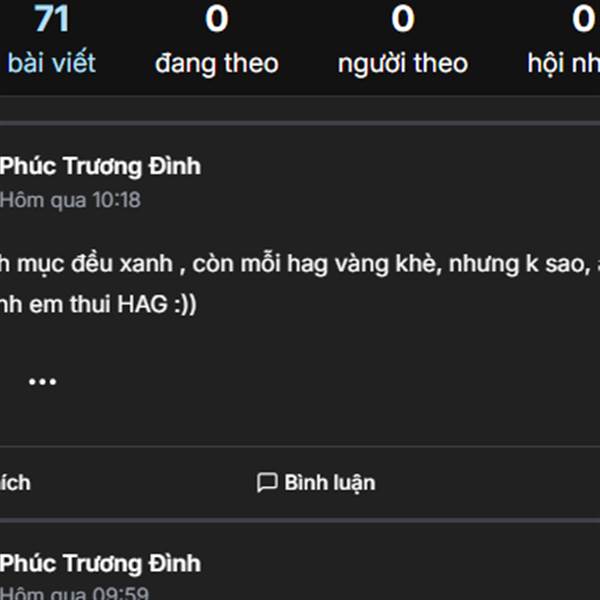Click the 0 count above "người theo"

tap(402, 19)
